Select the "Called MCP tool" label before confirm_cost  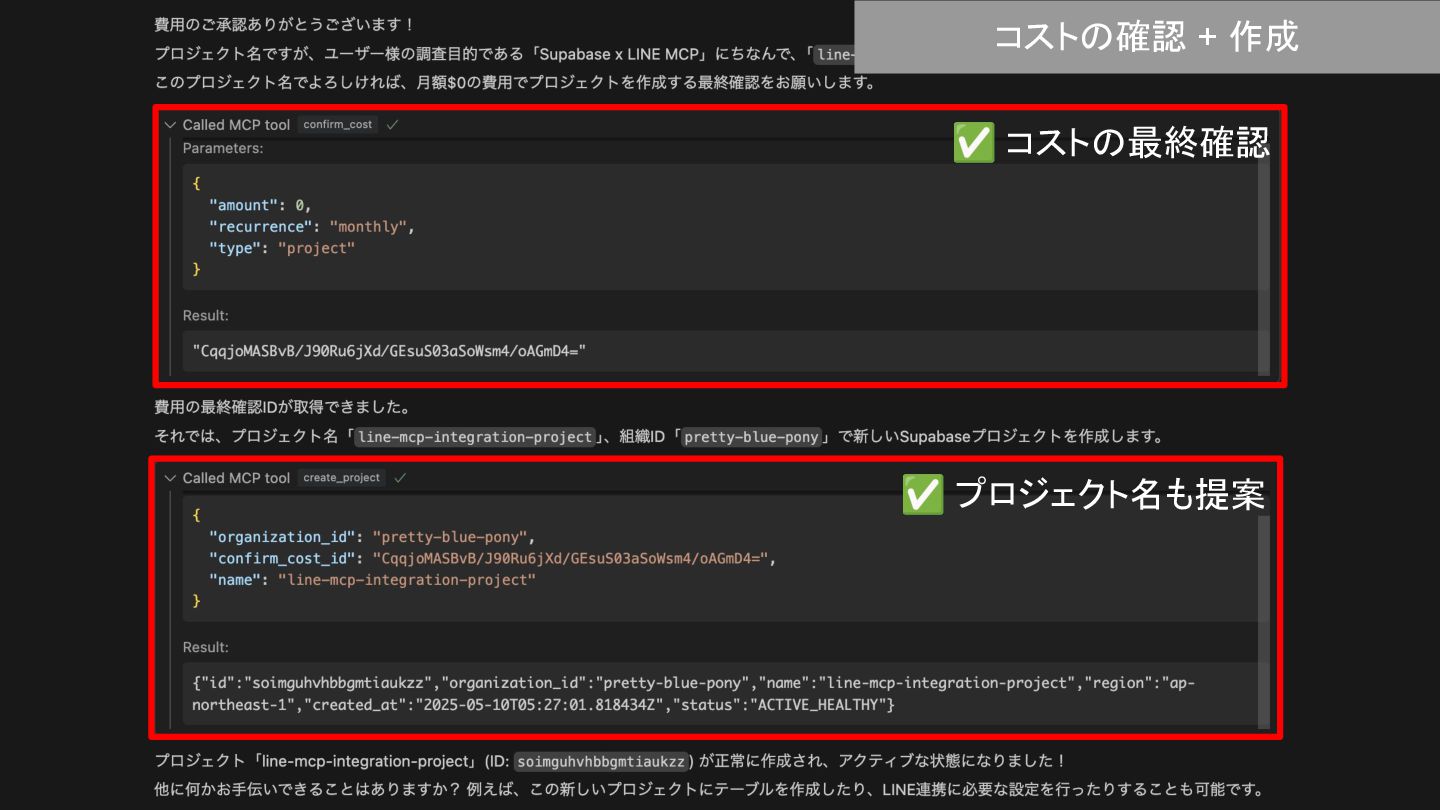pos(236,125)
